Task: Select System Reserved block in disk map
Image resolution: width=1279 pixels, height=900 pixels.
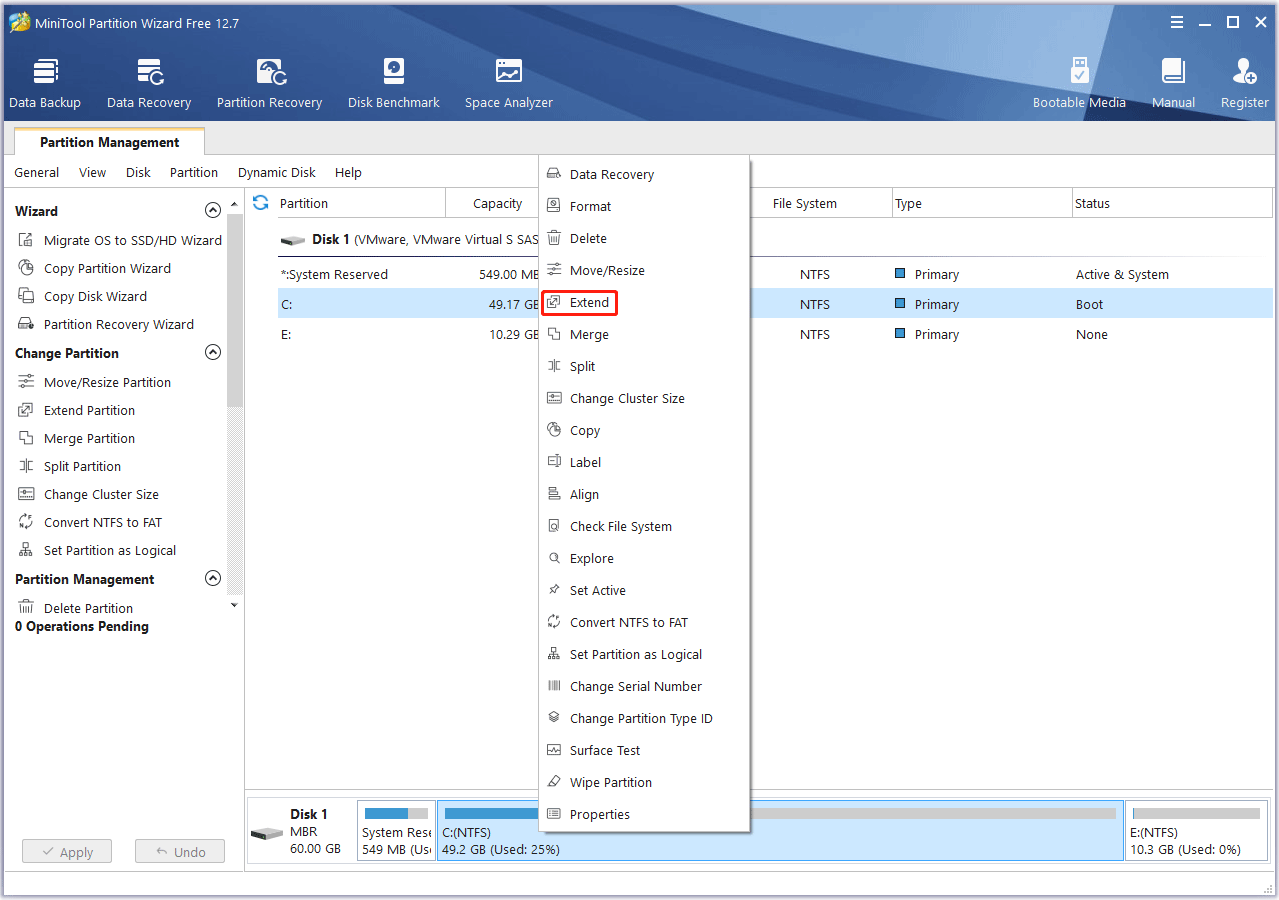Action: pyautogui.click(x=396, y=830)
